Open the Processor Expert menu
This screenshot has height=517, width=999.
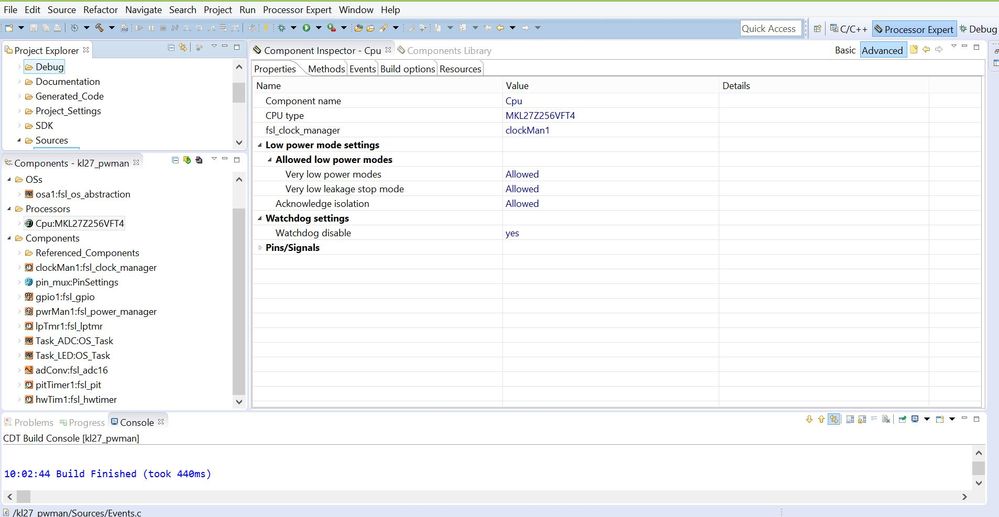[297, 10]
